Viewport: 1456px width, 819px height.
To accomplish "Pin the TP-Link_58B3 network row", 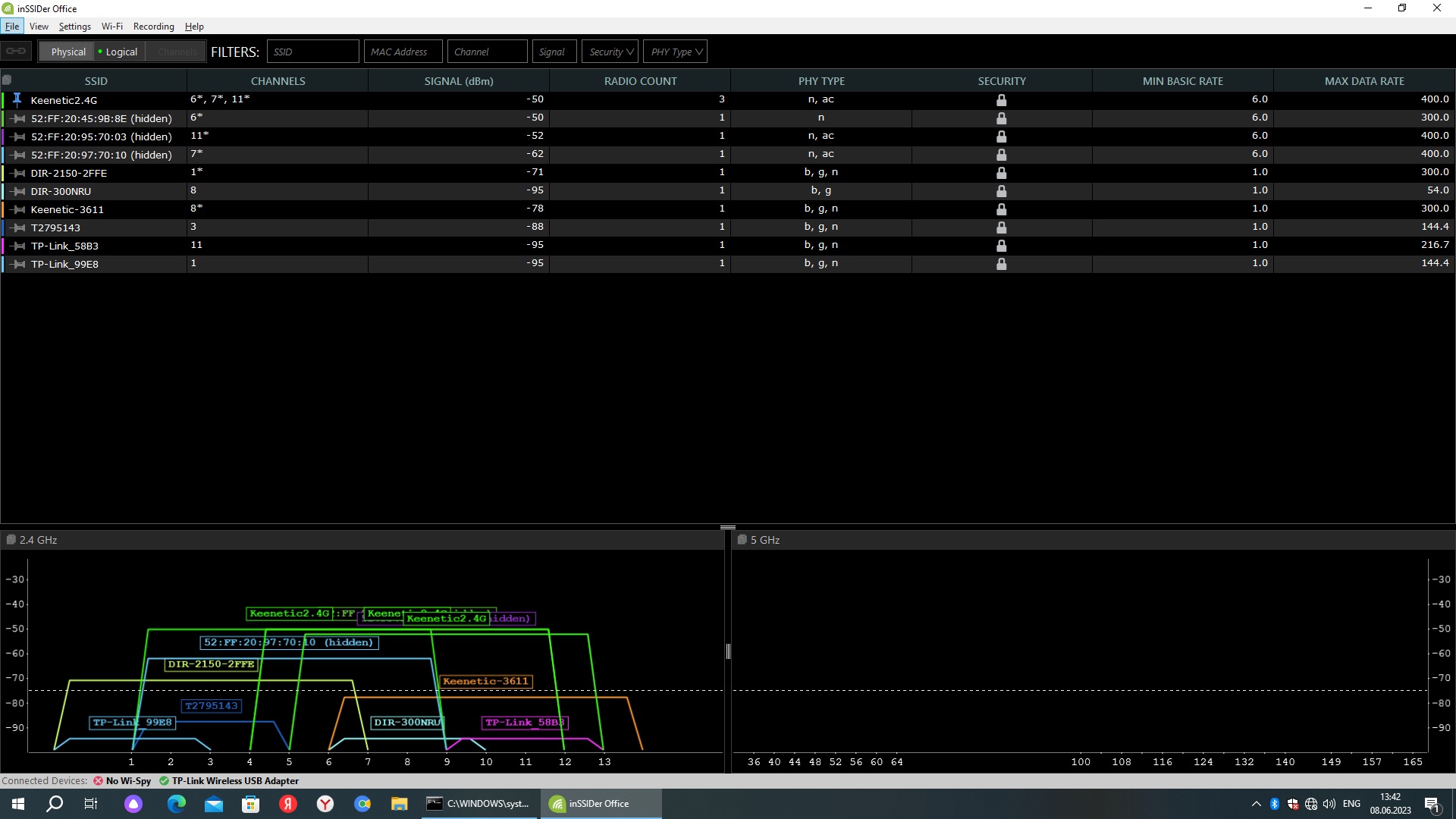I will 18,246.
